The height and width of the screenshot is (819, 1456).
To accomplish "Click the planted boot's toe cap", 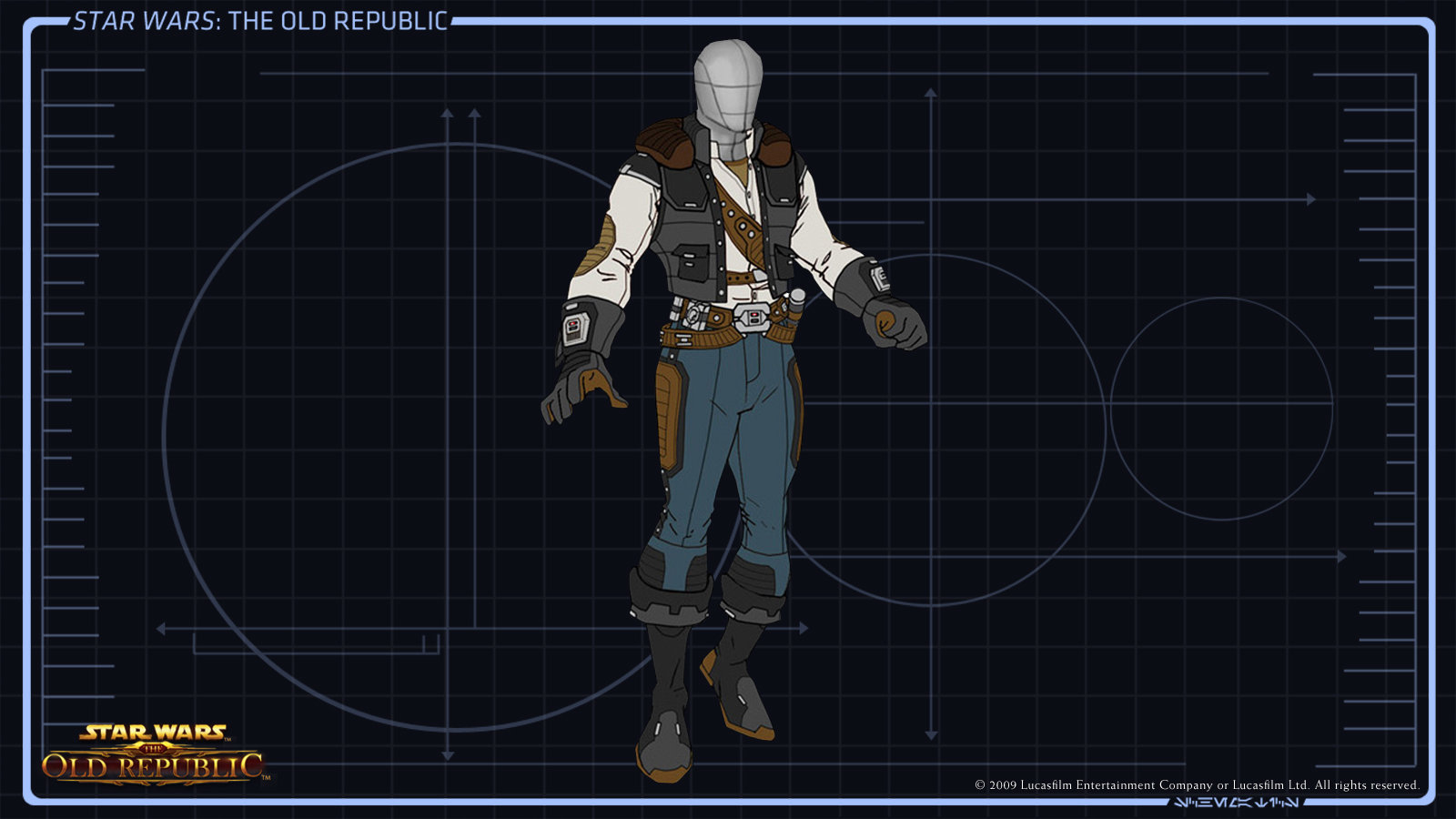I will [662, 748].
